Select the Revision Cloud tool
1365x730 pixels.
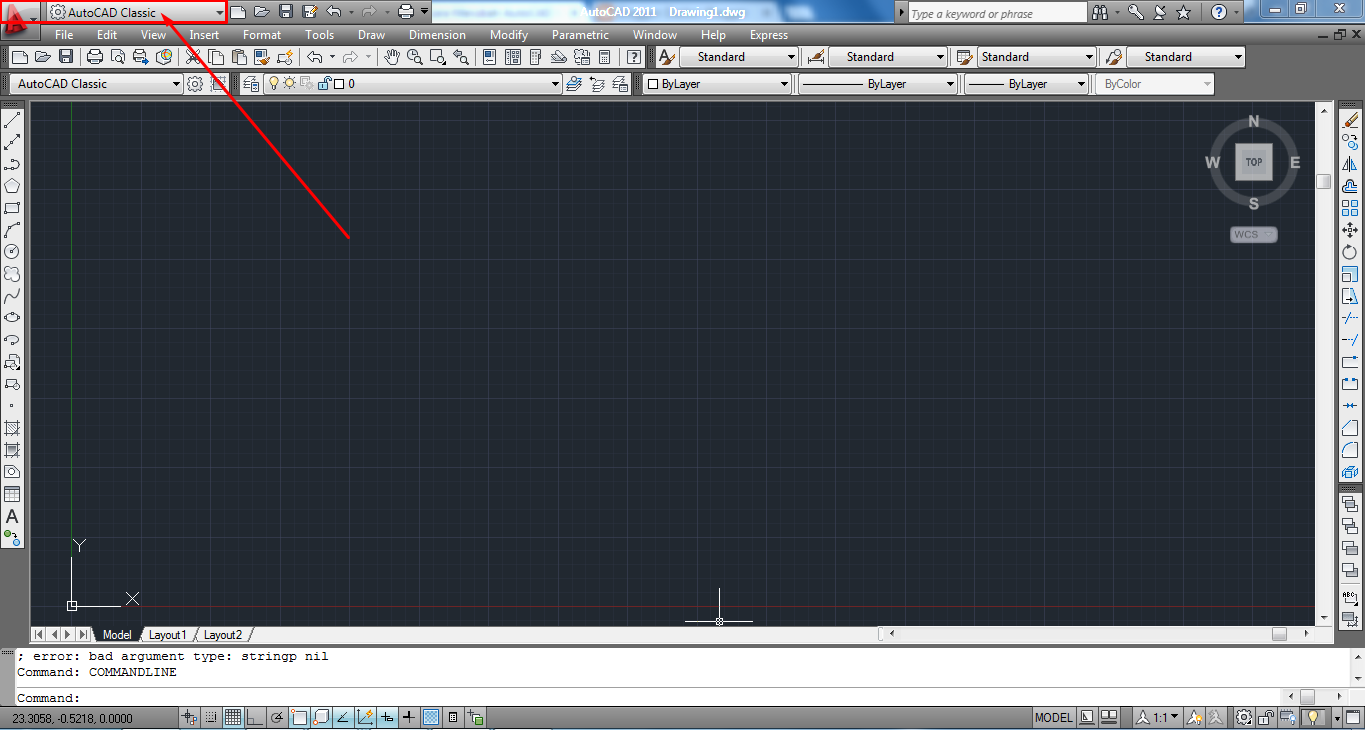tap(12, 274)
